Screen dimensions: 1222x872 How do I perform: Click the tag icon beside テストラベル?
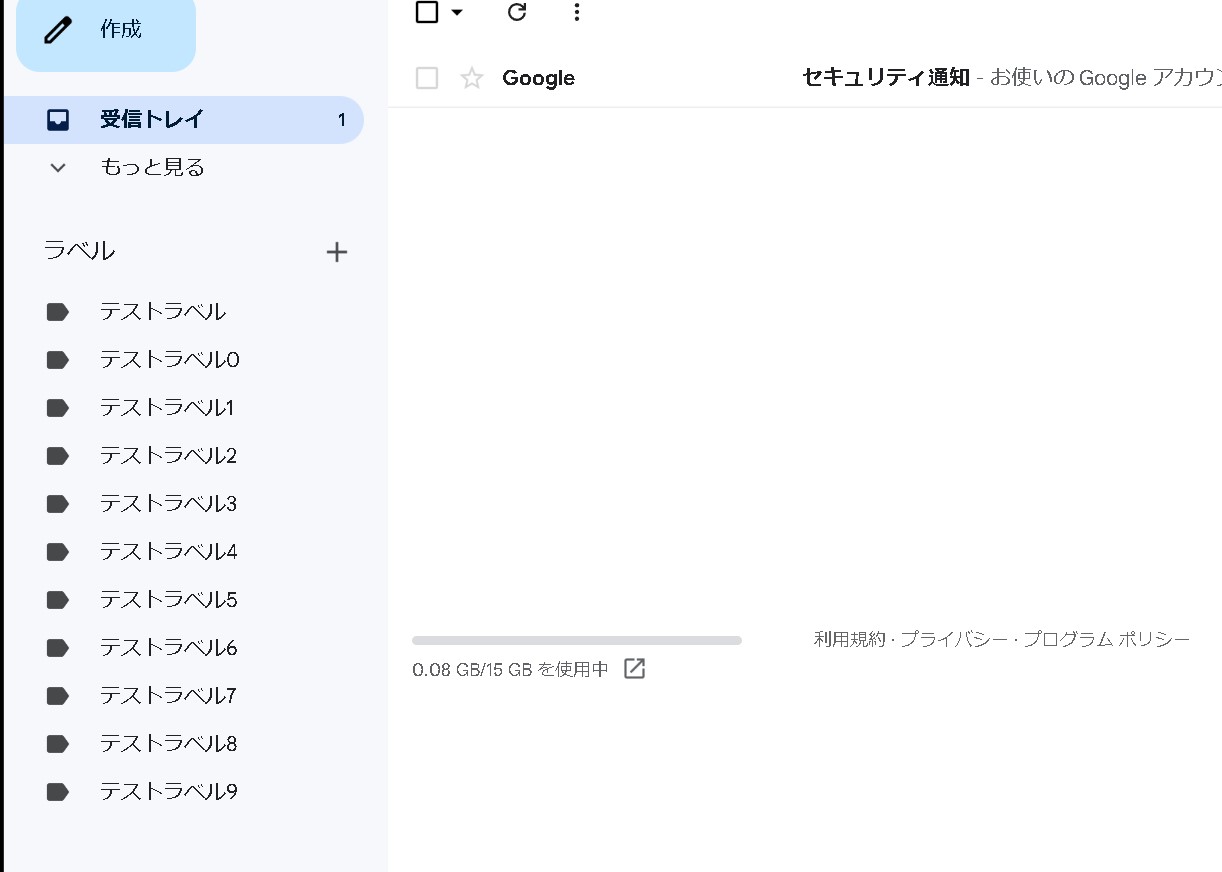pos(58,312)
